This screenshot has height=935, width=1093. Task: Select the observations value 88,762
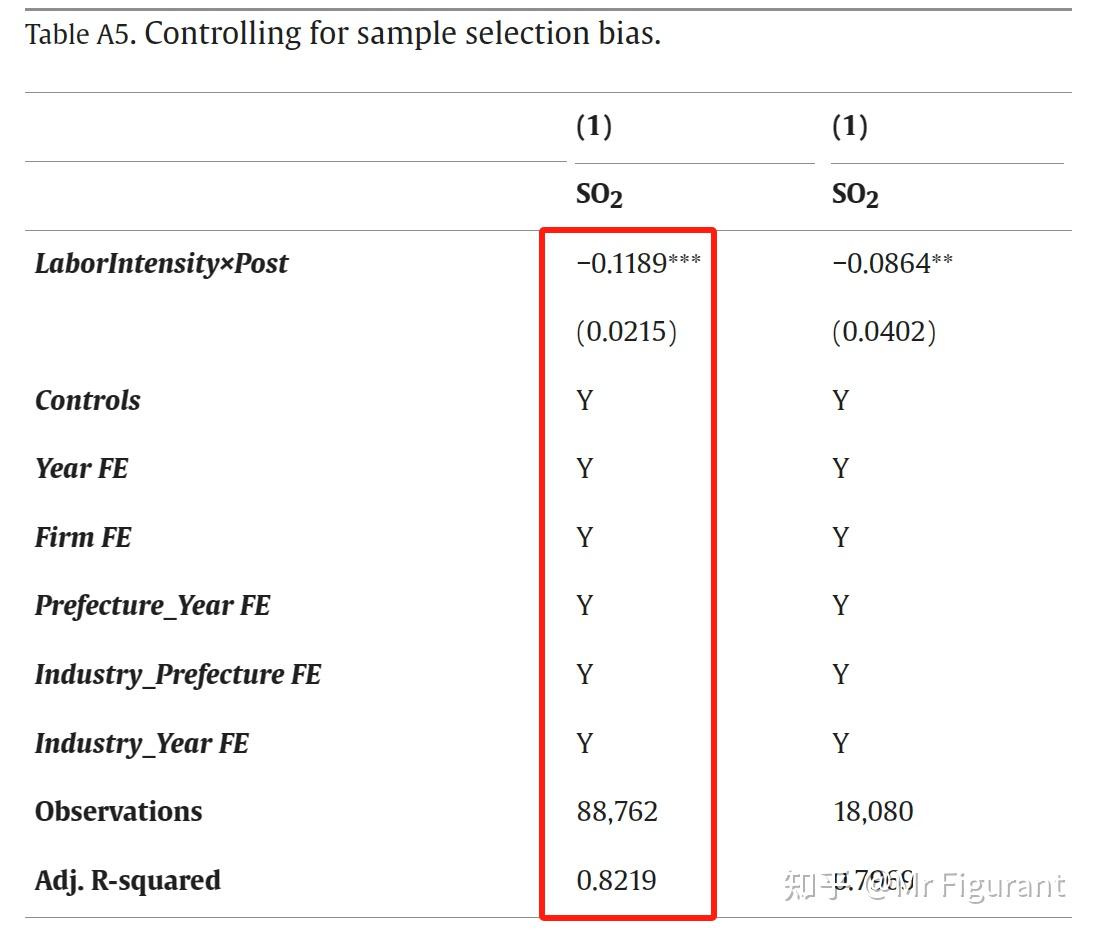[x=617, y=812]
